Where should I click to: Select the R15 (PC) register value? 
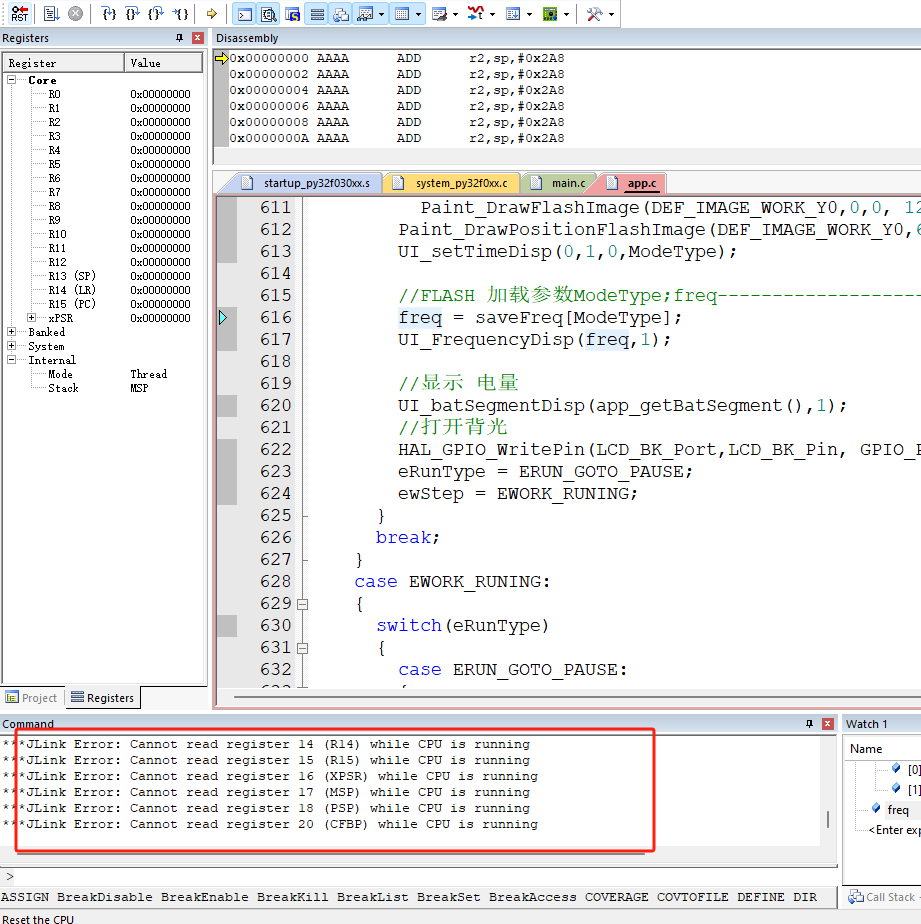coord(160,304)
